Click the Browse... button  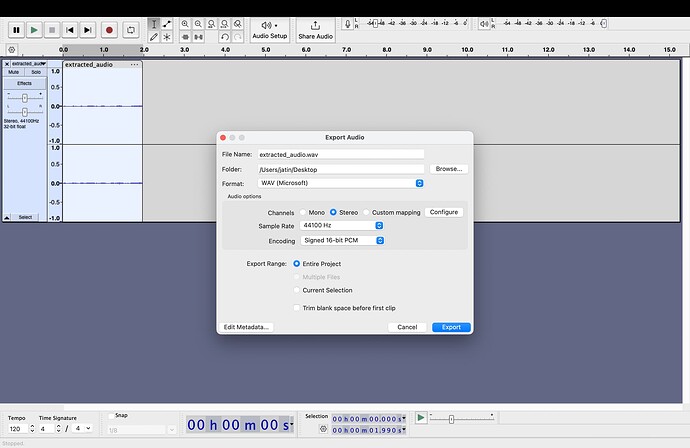coord(449,169)
